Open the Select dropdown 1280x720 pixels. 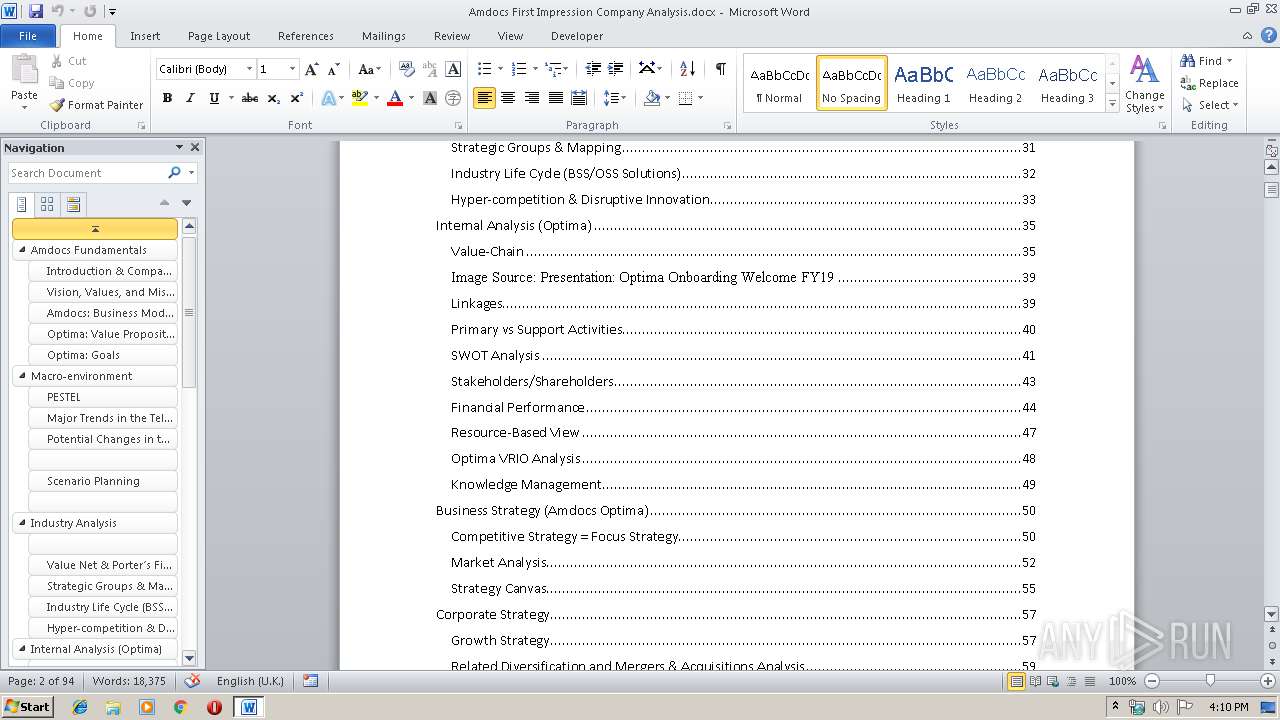1209,105
